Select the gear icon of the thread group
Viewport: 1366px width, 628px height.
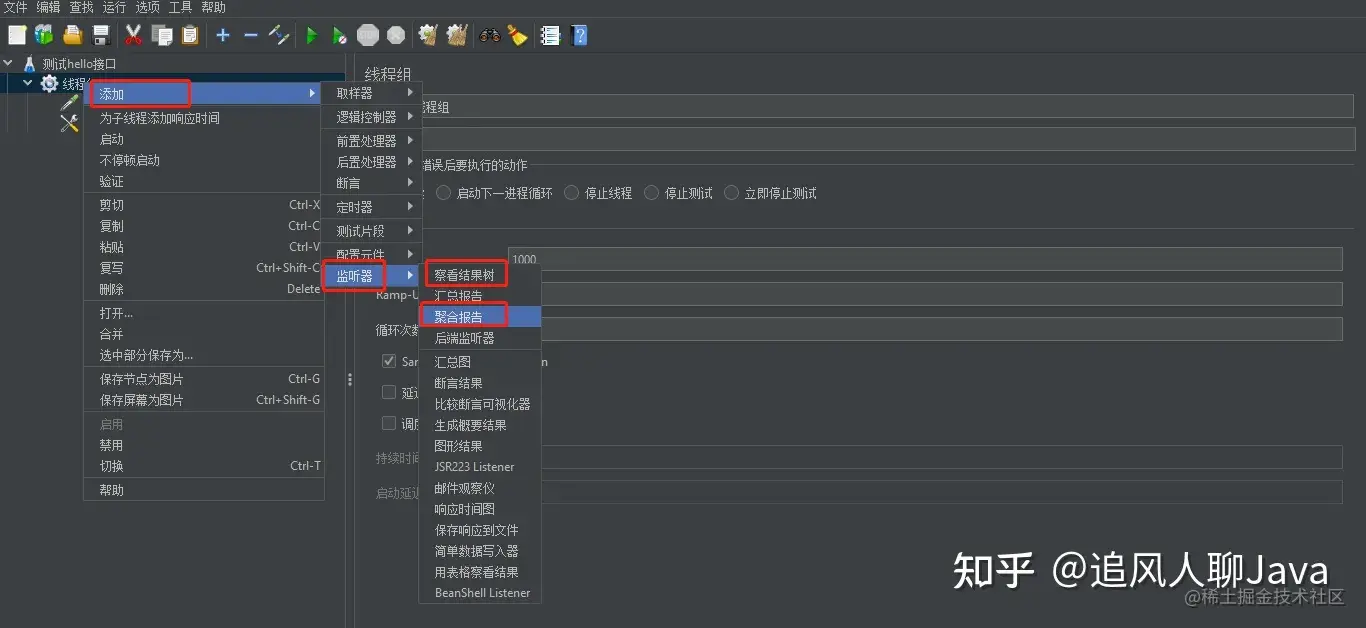[x=48, y=83]
